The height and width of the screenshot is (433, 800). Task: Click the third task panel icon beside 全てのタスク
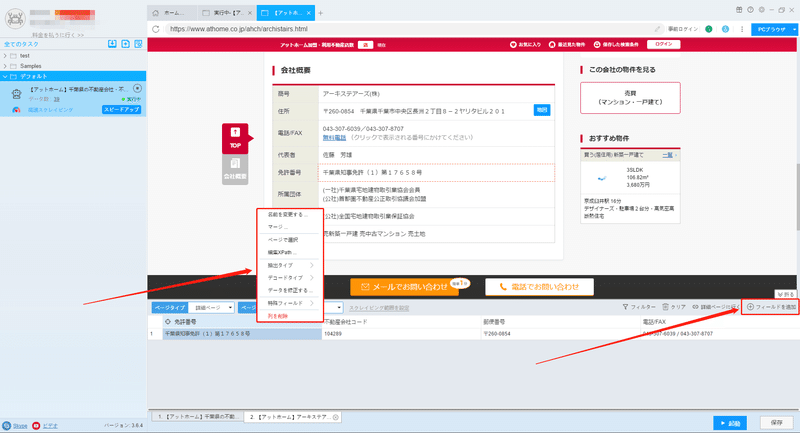click(138, 44)
